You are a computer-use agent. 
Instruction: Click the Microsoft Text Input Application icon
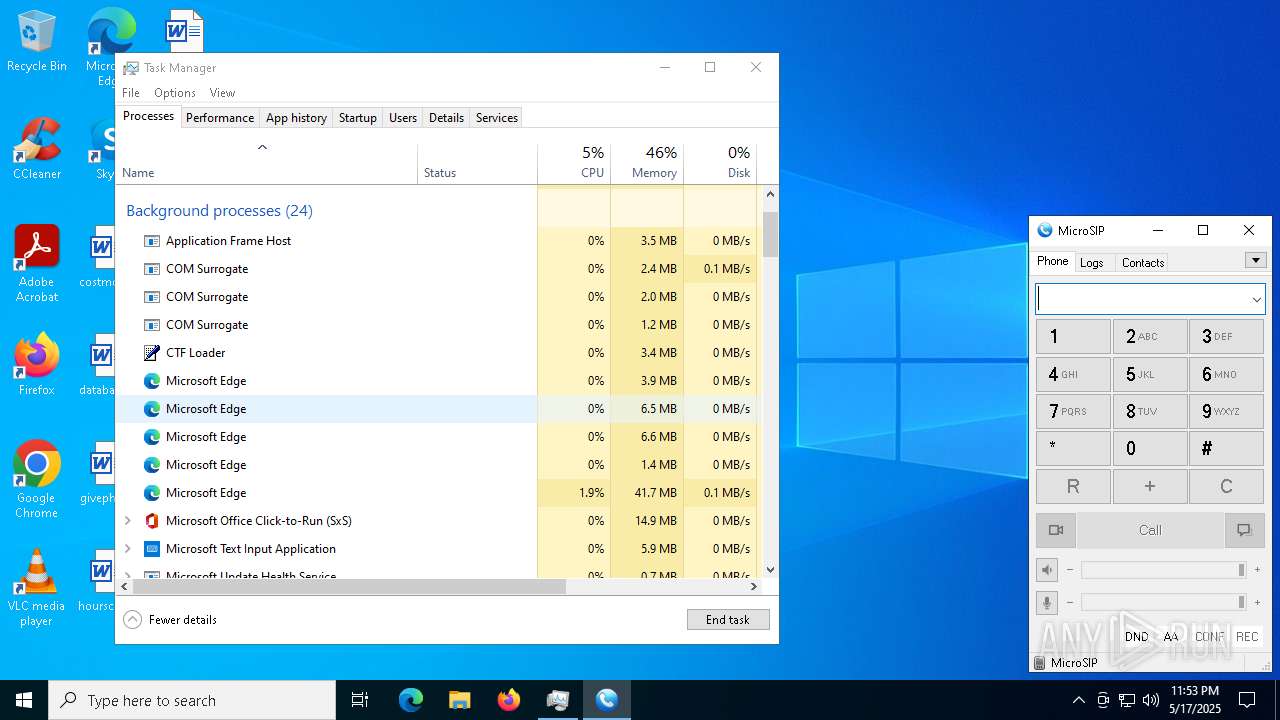click(x=152, y=549)
